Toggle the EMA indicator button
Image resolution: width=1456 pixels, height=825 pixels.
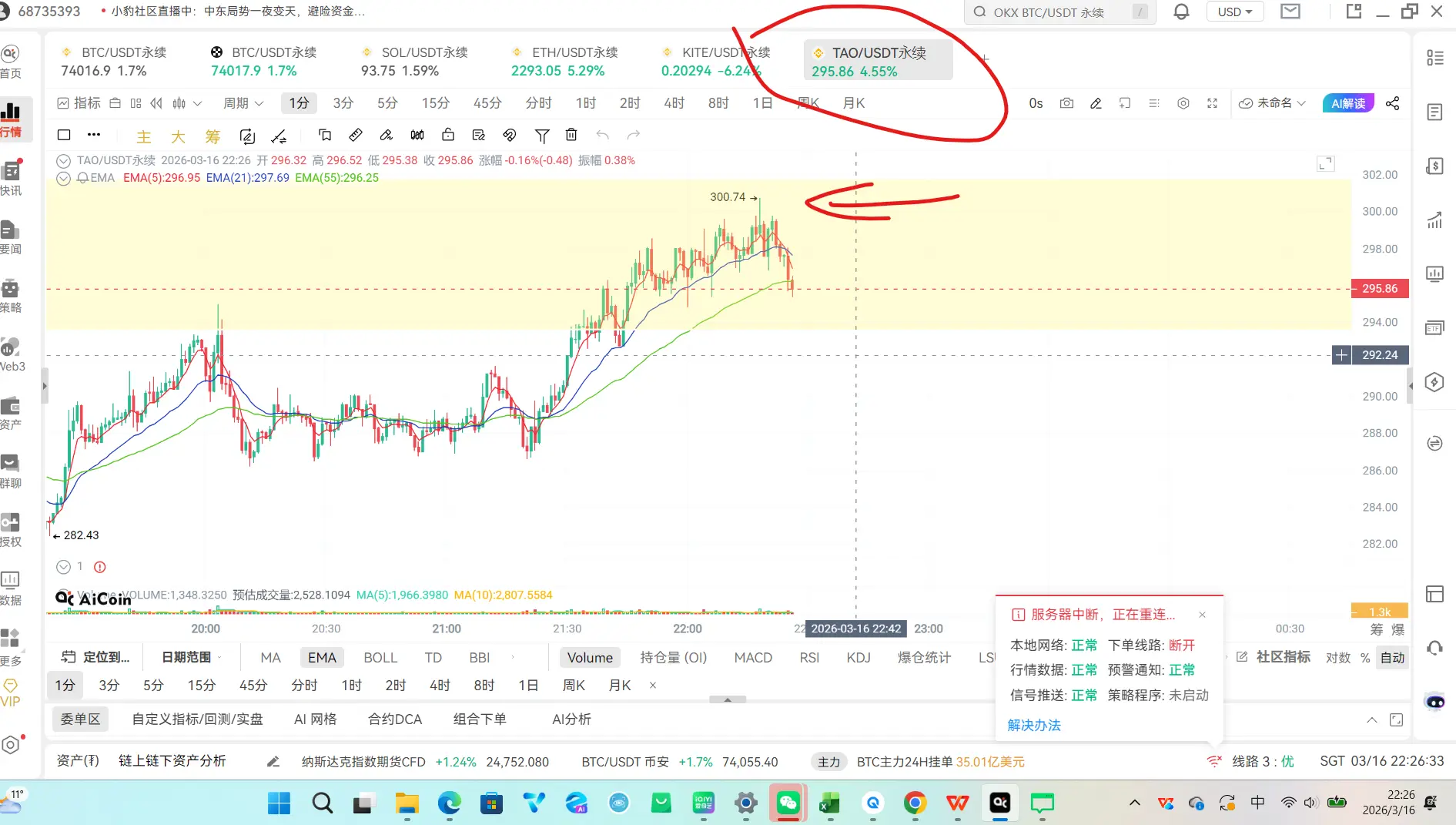(x=322, y=658)
